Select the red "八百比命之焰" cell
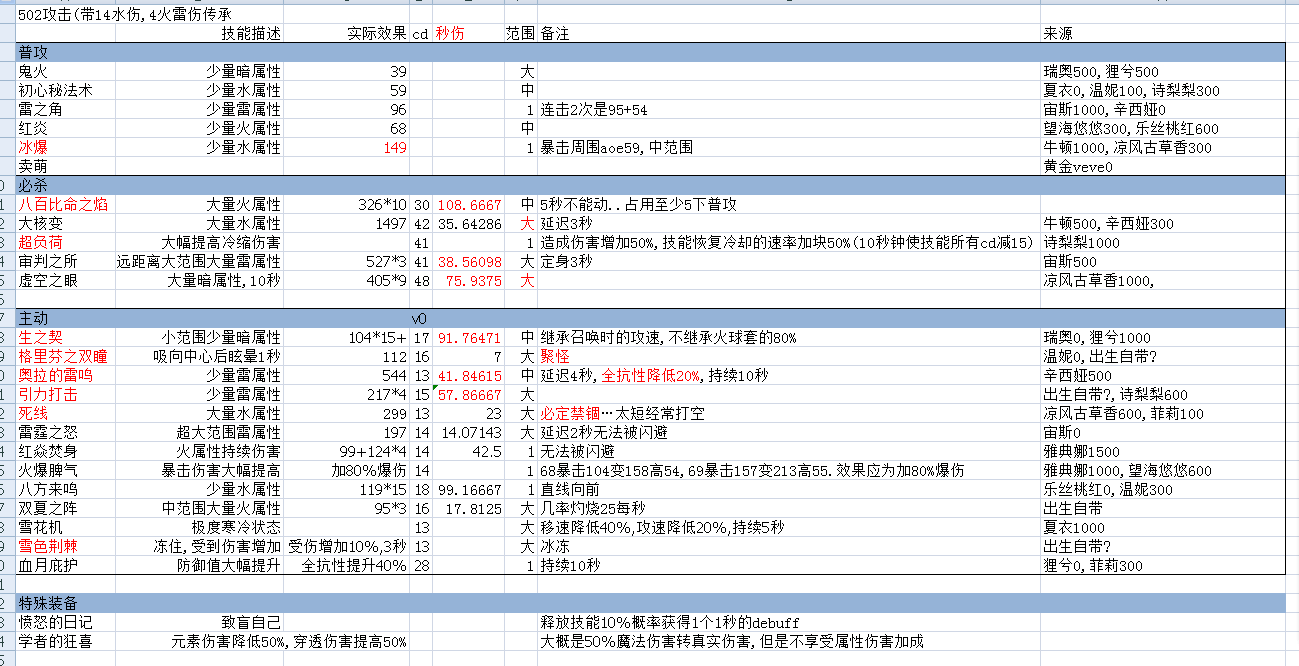The width and height of the screenshot is (1299, 666). pos(62,204)
